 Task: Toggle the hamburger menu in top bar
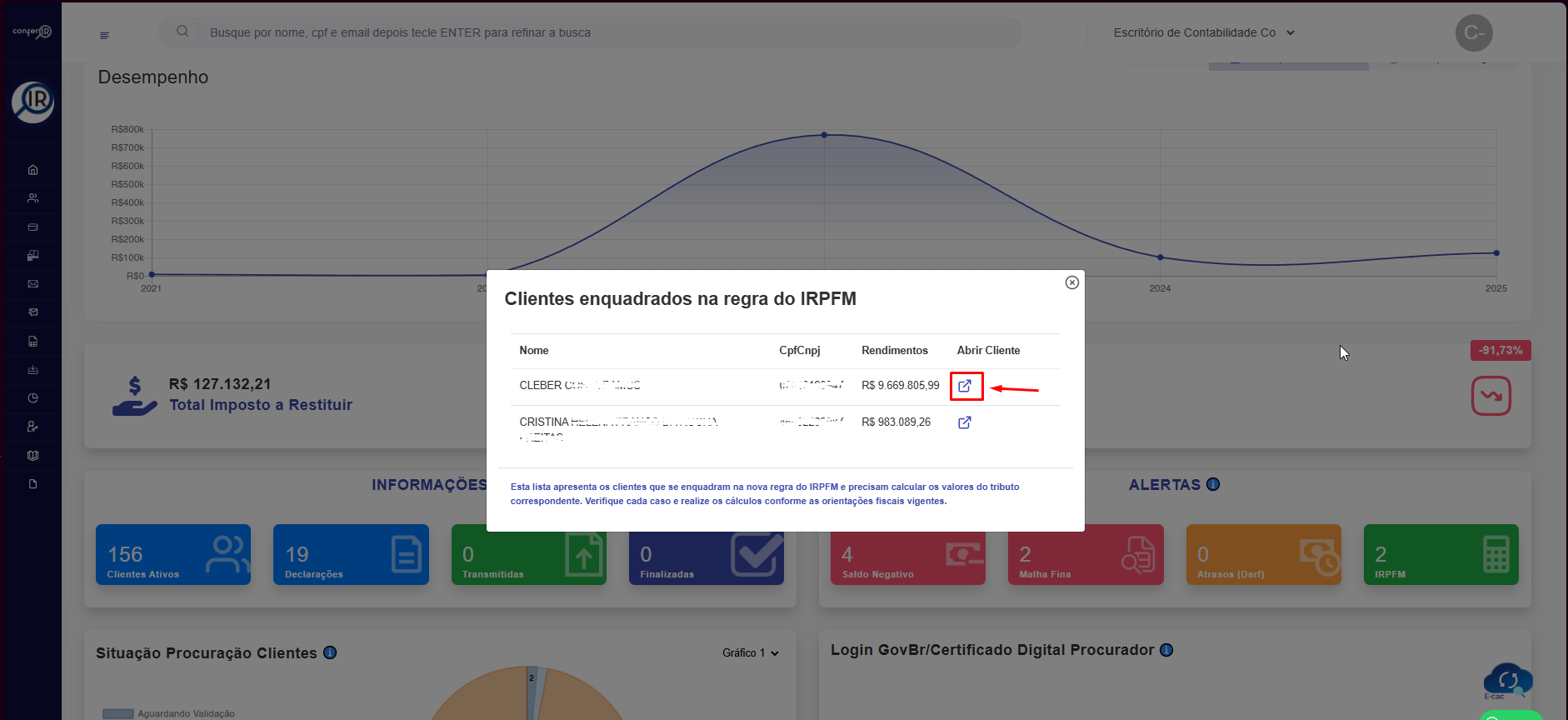104,35
